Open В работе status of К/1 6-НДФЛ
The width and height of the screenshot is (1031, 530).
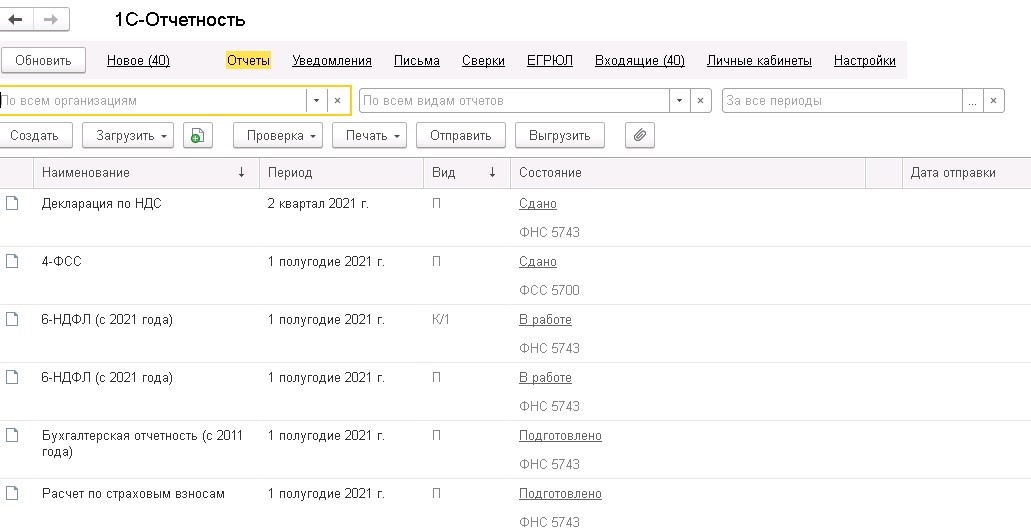pyautogui.click(x=545, y=320)
